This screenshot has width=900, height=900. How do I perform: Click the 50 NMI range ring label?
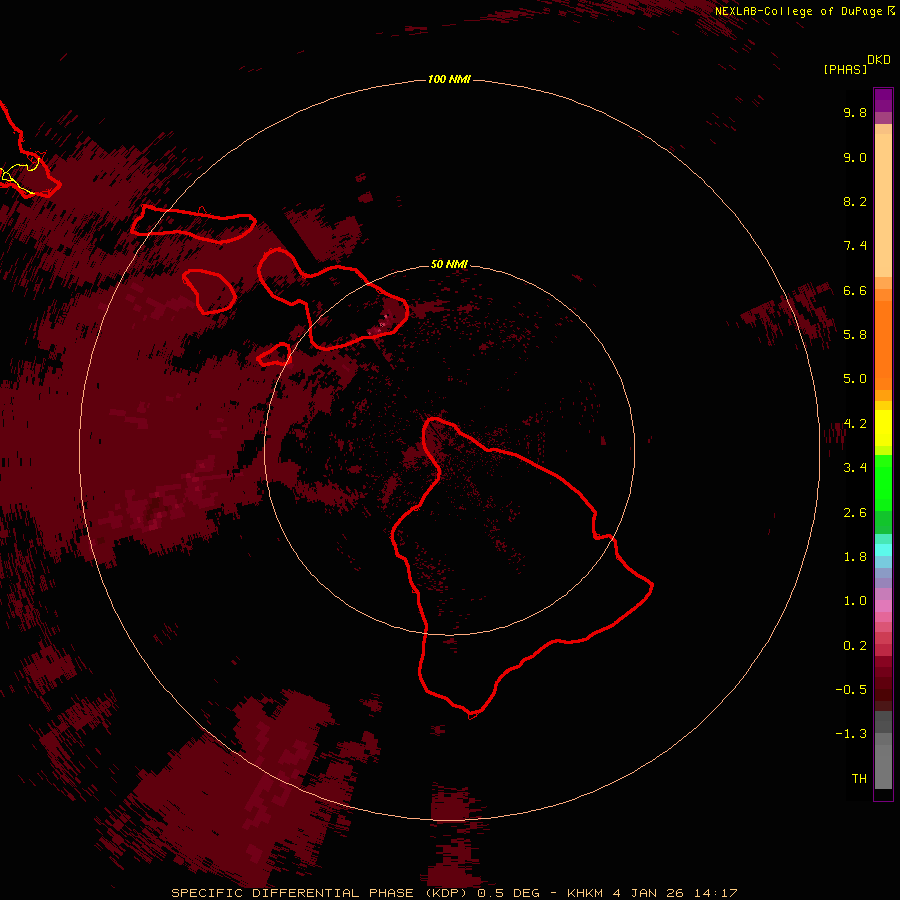click(449, 264)
